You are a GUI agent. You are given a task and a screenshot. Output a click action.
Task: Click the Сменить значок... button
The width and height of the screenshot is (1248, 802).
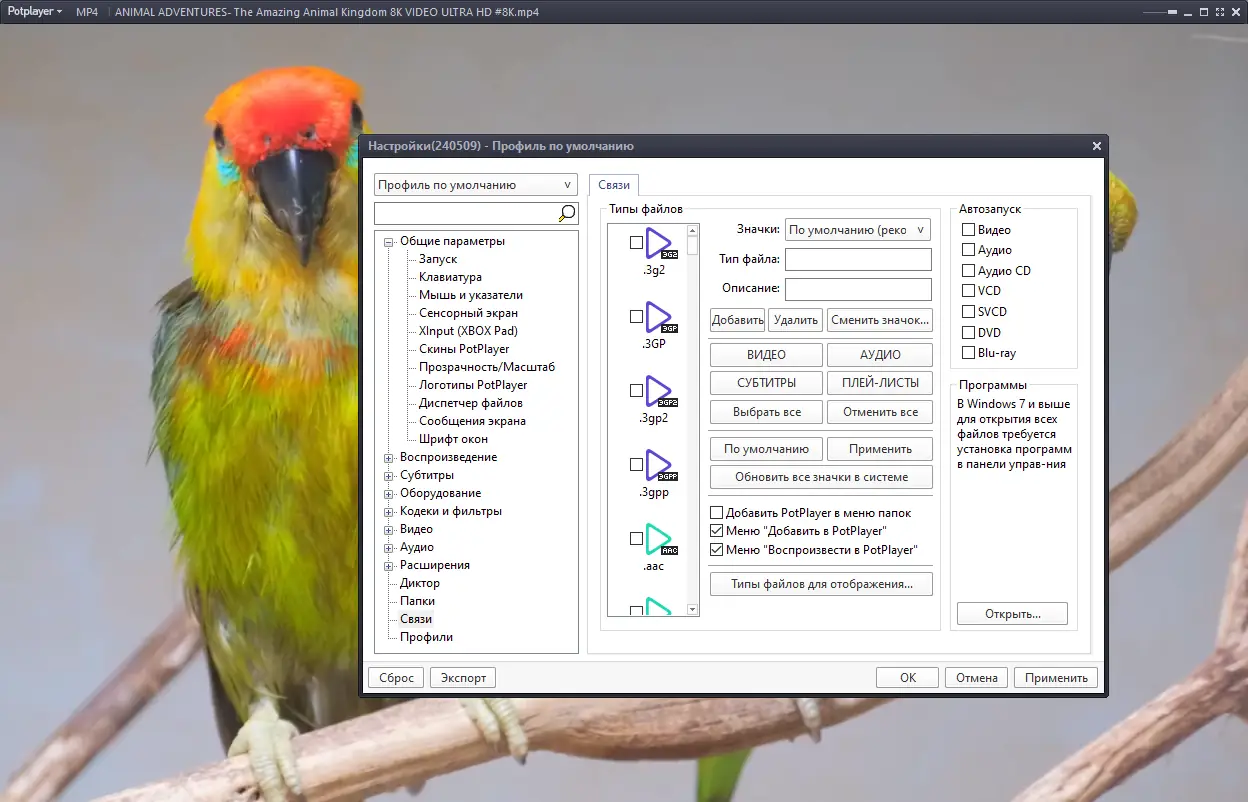(x=880, y=320)
